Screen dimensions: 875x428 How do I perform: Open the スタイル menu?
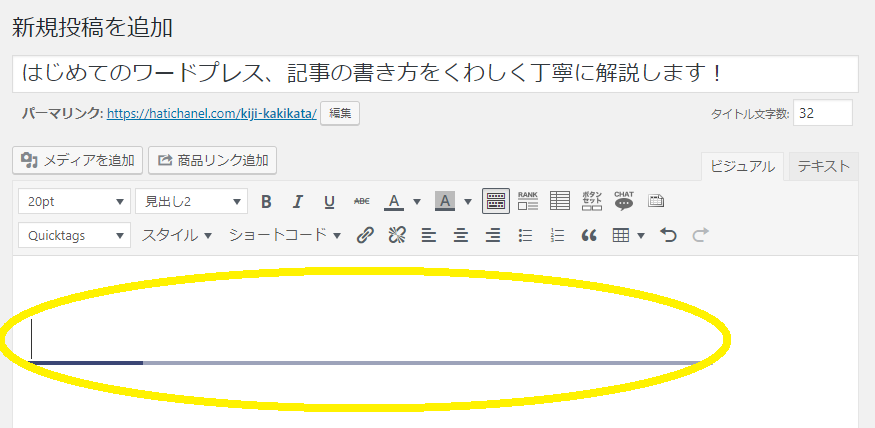[x=176, y=235]
